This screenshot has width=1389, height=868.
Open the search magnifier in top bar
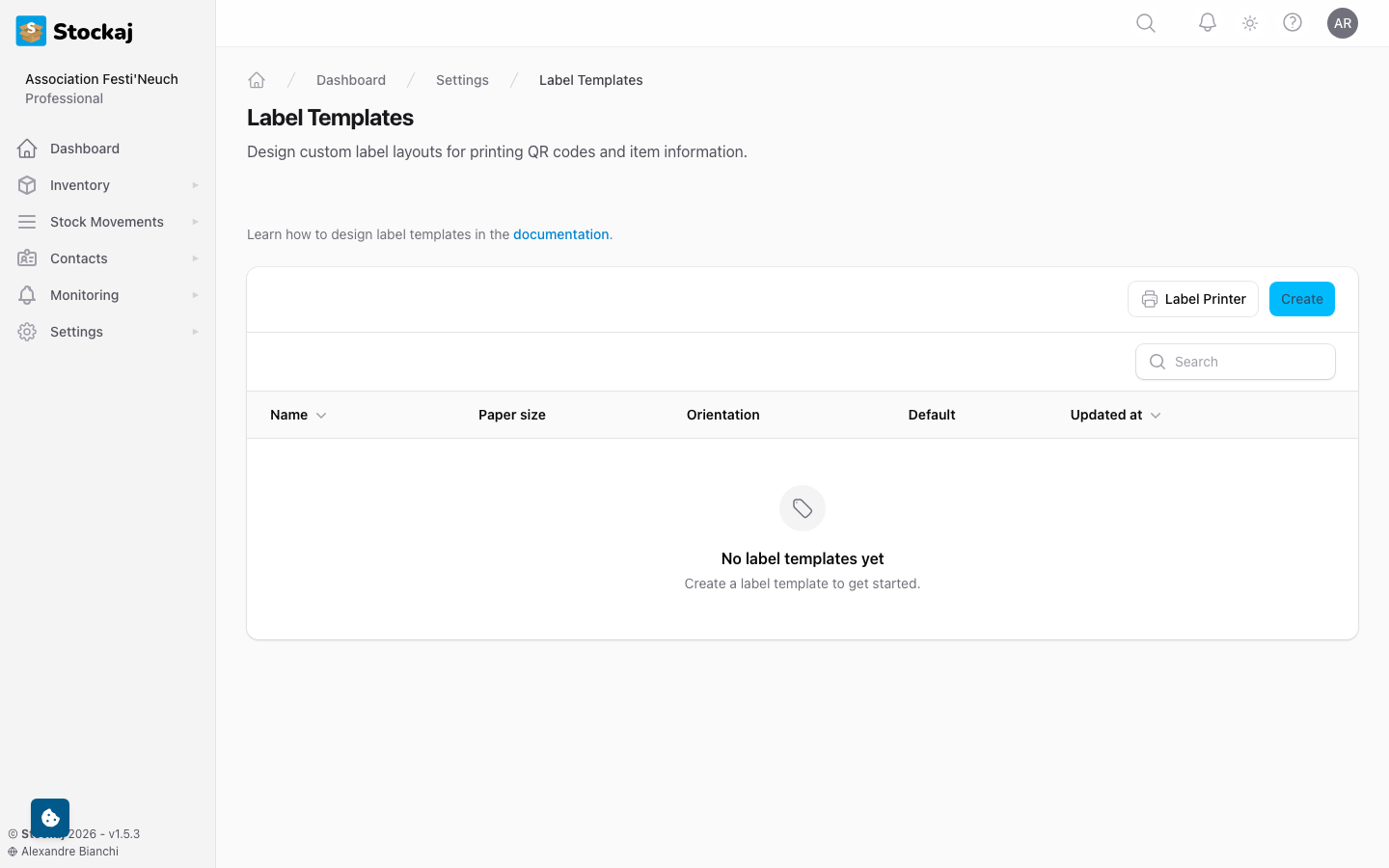click(1146, 23)
